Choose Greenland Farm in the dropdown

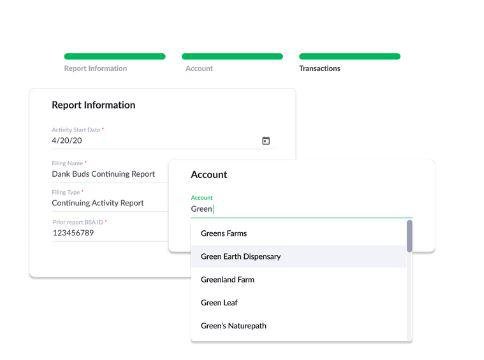click(299, 280)
